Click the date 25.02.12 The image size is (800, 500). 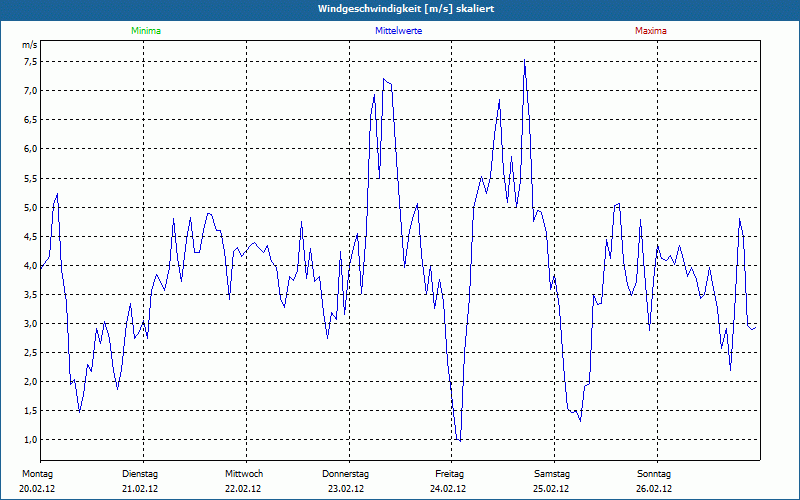pos(551,489)
